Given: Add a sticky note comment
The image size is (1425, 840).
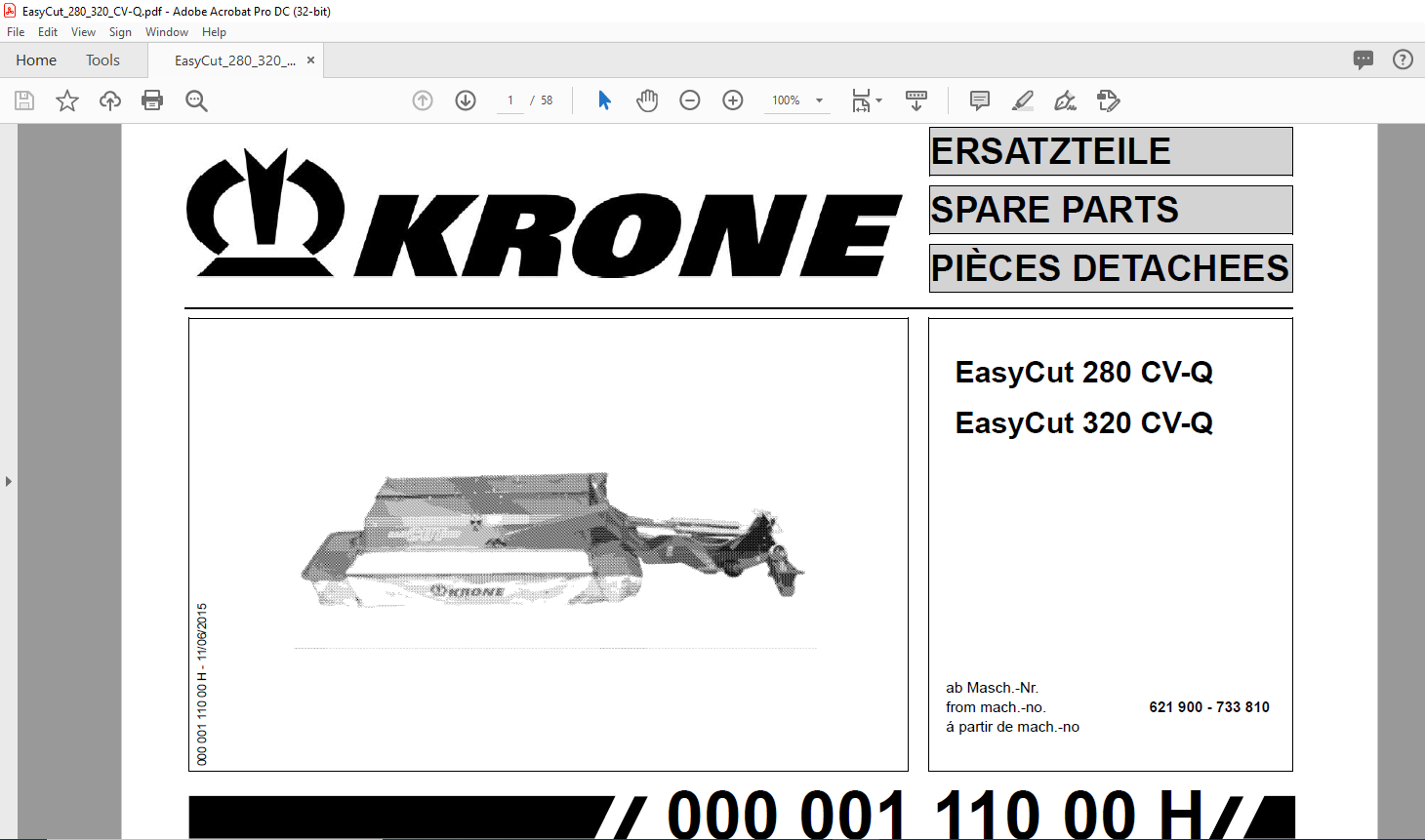Looking at the screenshot, I should coord(980,100).
